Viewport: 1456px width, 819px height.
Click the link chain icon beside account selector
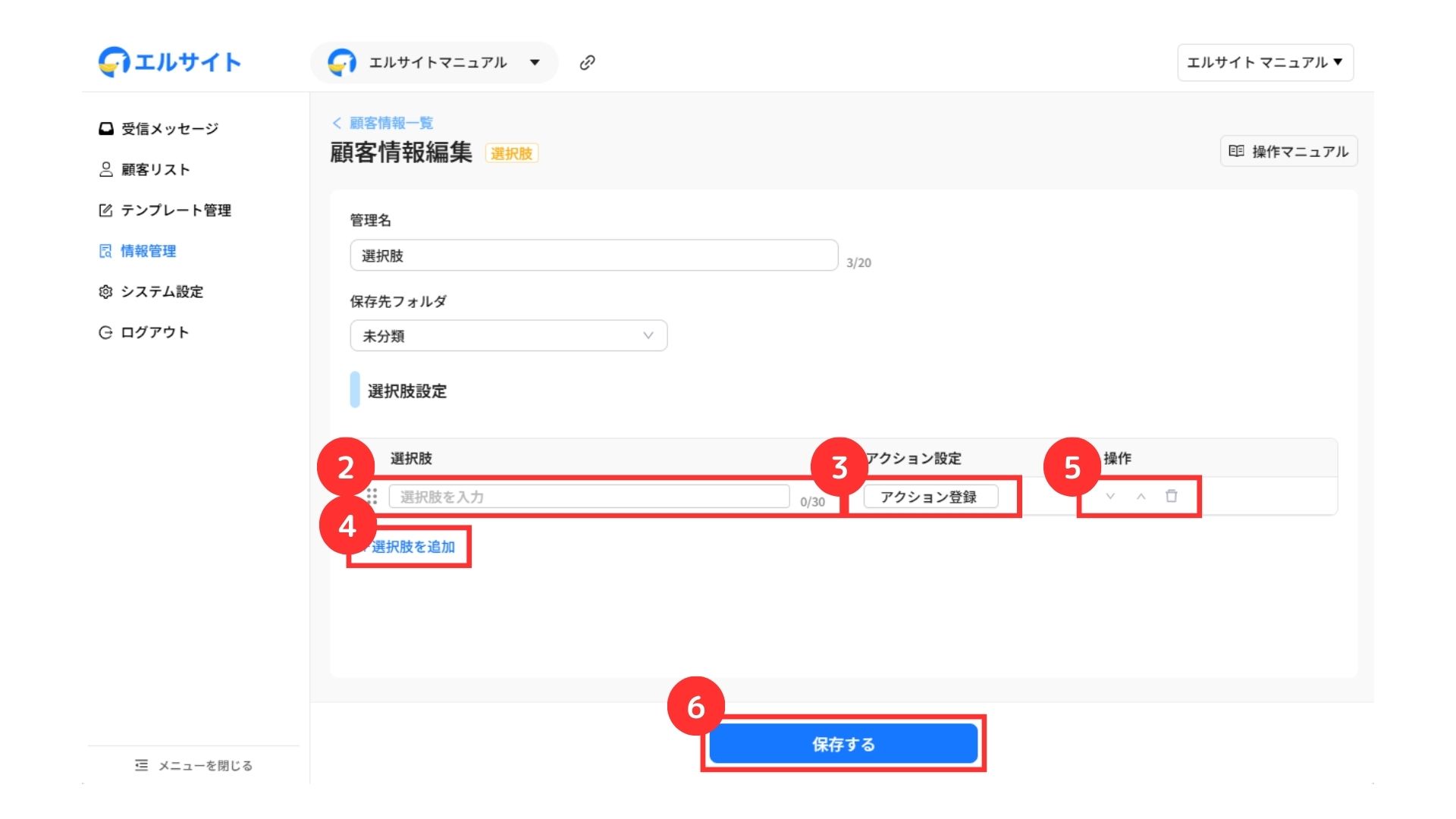587,63
